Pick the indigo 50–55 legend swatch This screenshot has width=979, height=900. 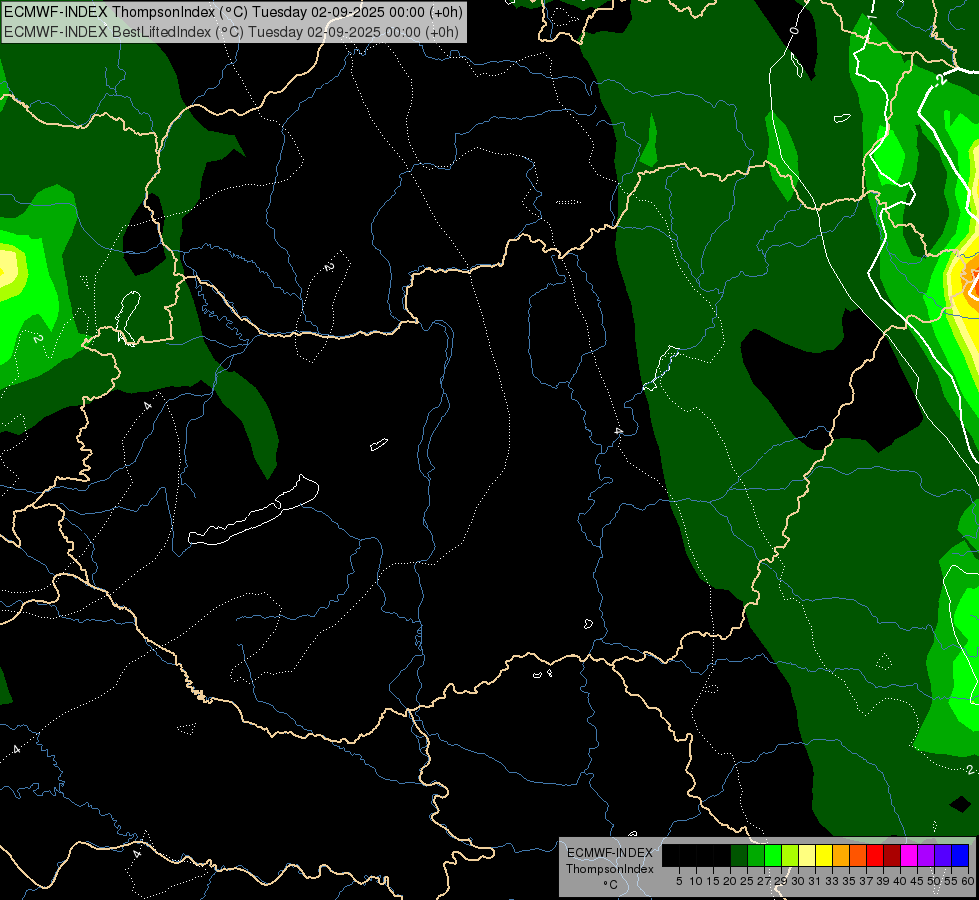[943, 855]
